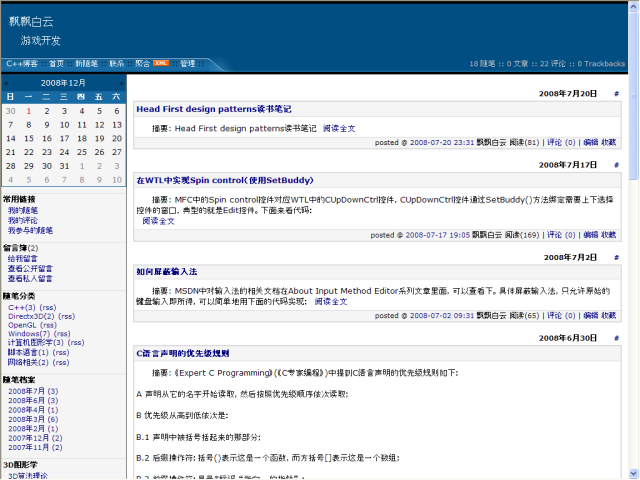This screenshot has height=480, width=640.
Task: Open permalink # for 2008年7月17日
Action: pos(616,165)
